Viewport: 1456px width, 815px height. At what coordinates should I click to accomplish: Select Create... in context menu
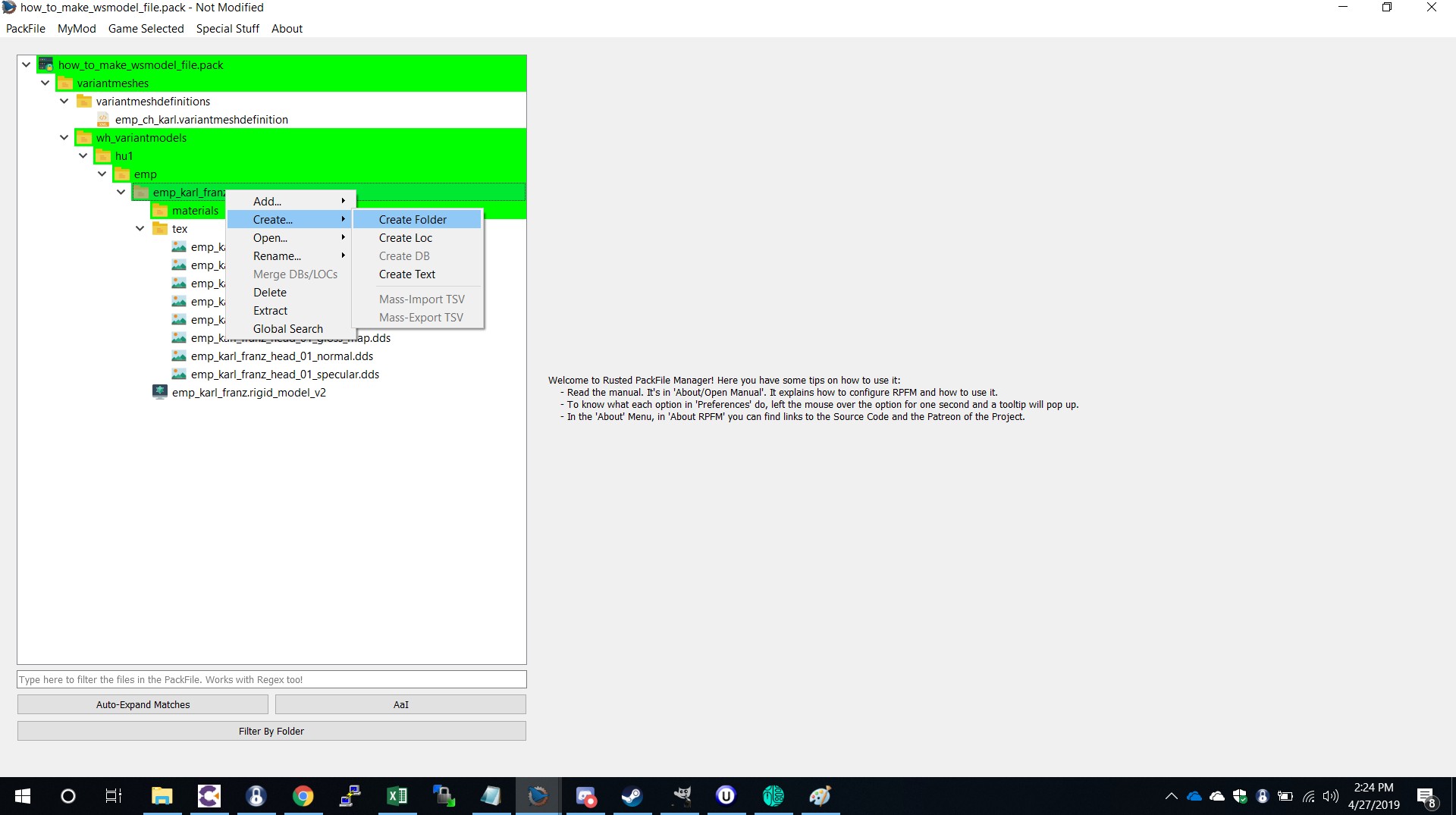point(290,220)
